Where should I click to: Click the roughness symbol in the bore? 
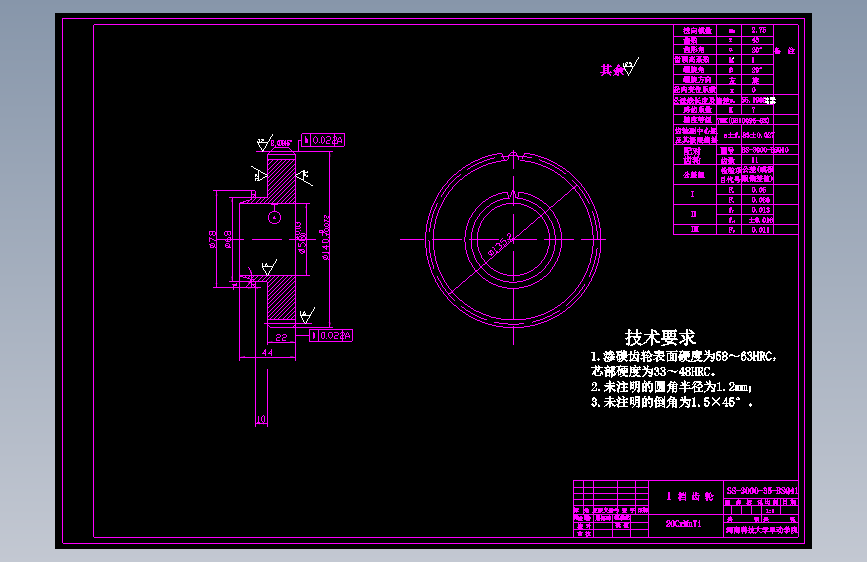(x=269, y=267)
